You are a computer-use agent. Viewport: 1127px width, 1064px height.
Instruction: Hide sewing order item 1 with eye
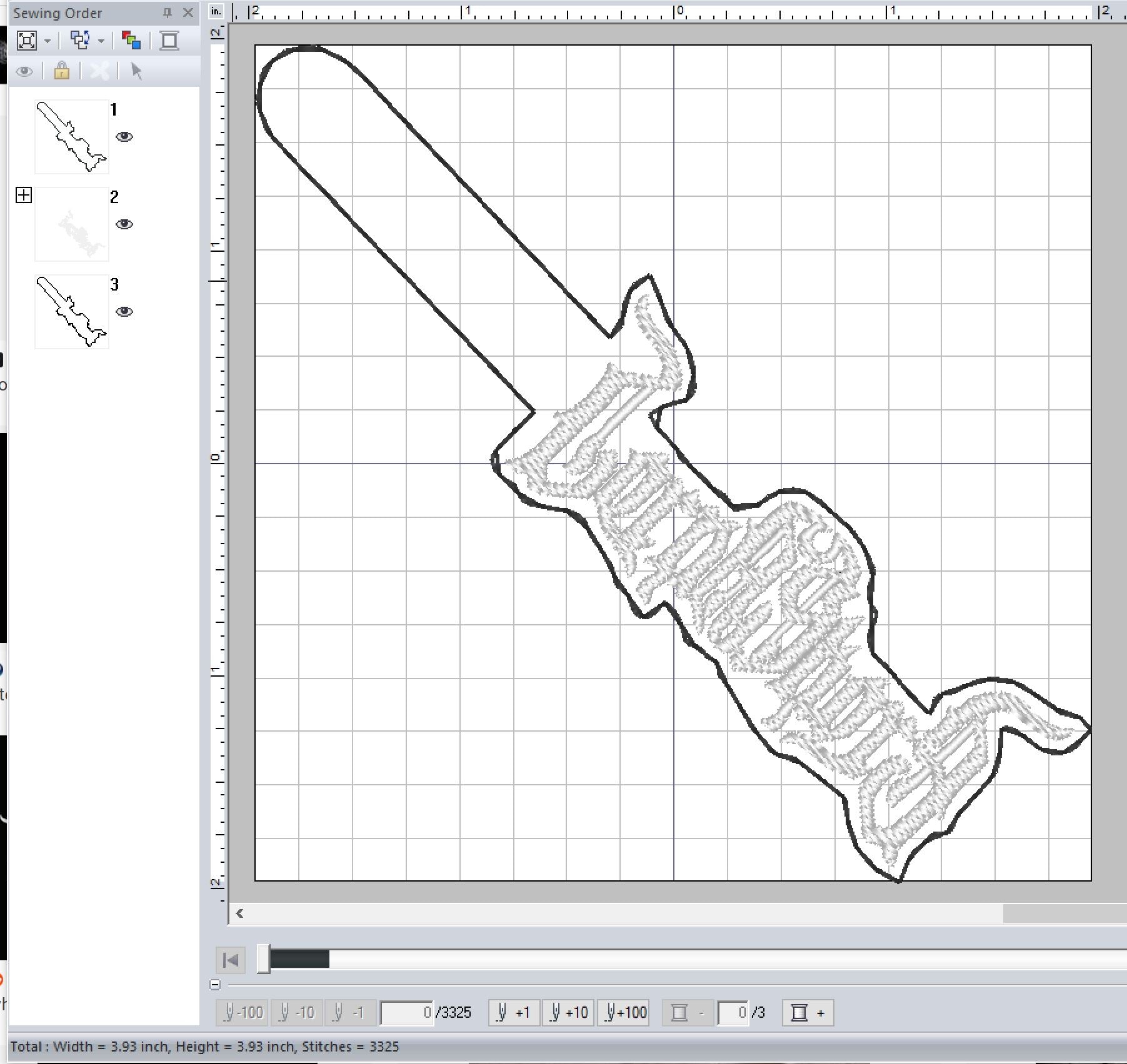tap(124, 137)
